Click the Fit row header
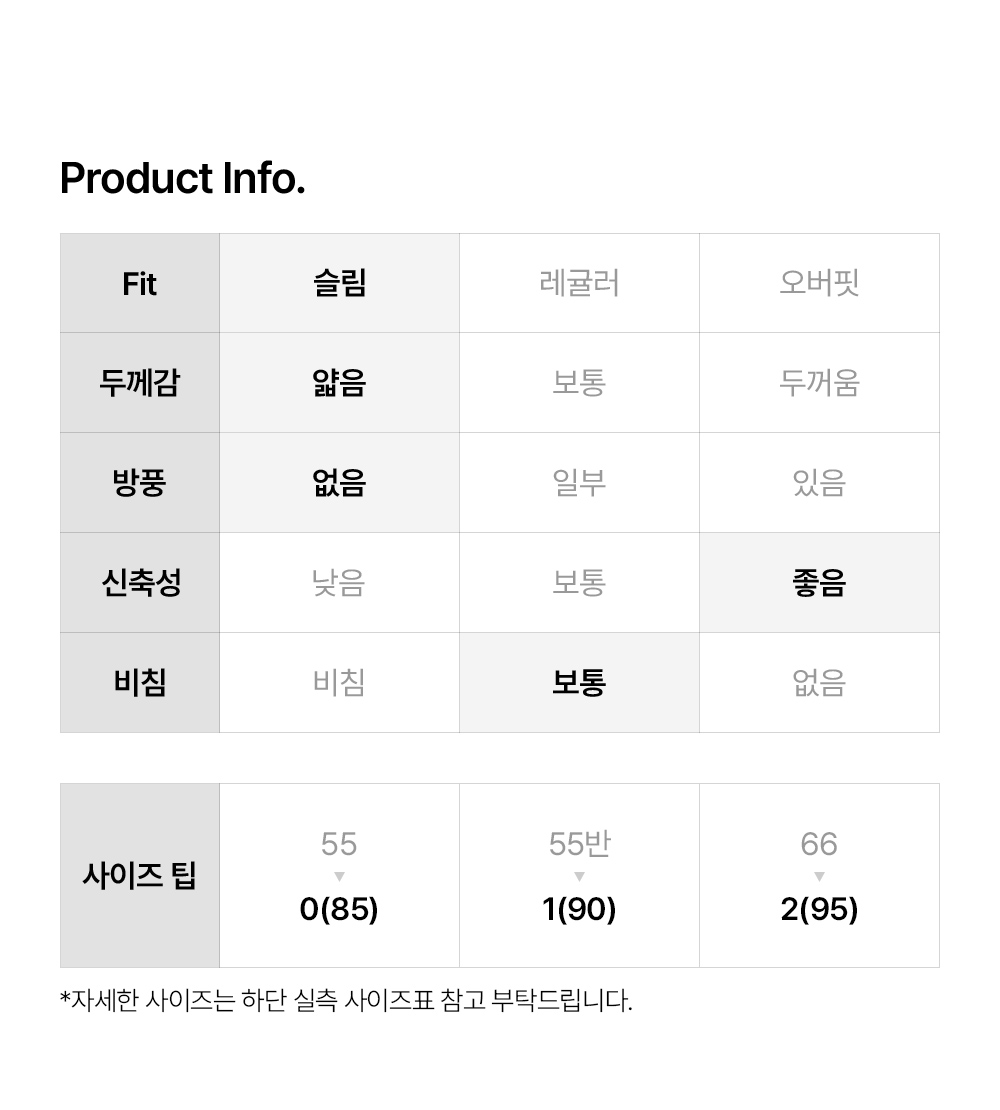The width and height of the screenshot is (1000, 1110). tap(139, 283)
